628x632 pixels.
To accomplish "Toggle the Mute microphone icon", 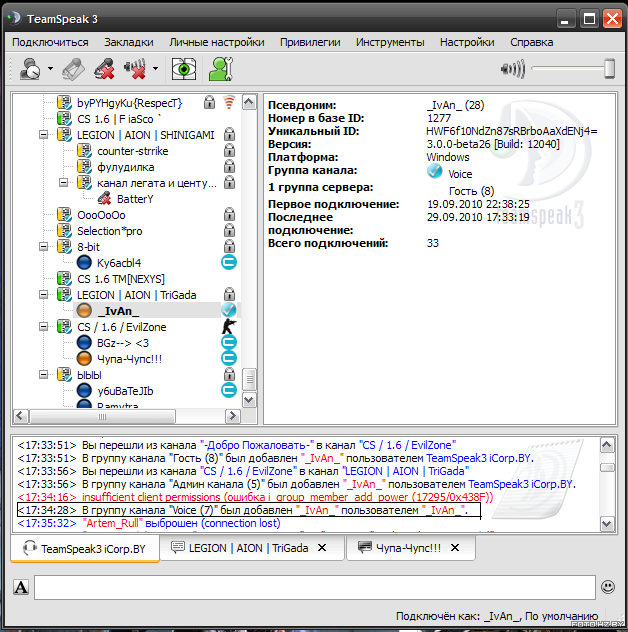I will 104,69.
